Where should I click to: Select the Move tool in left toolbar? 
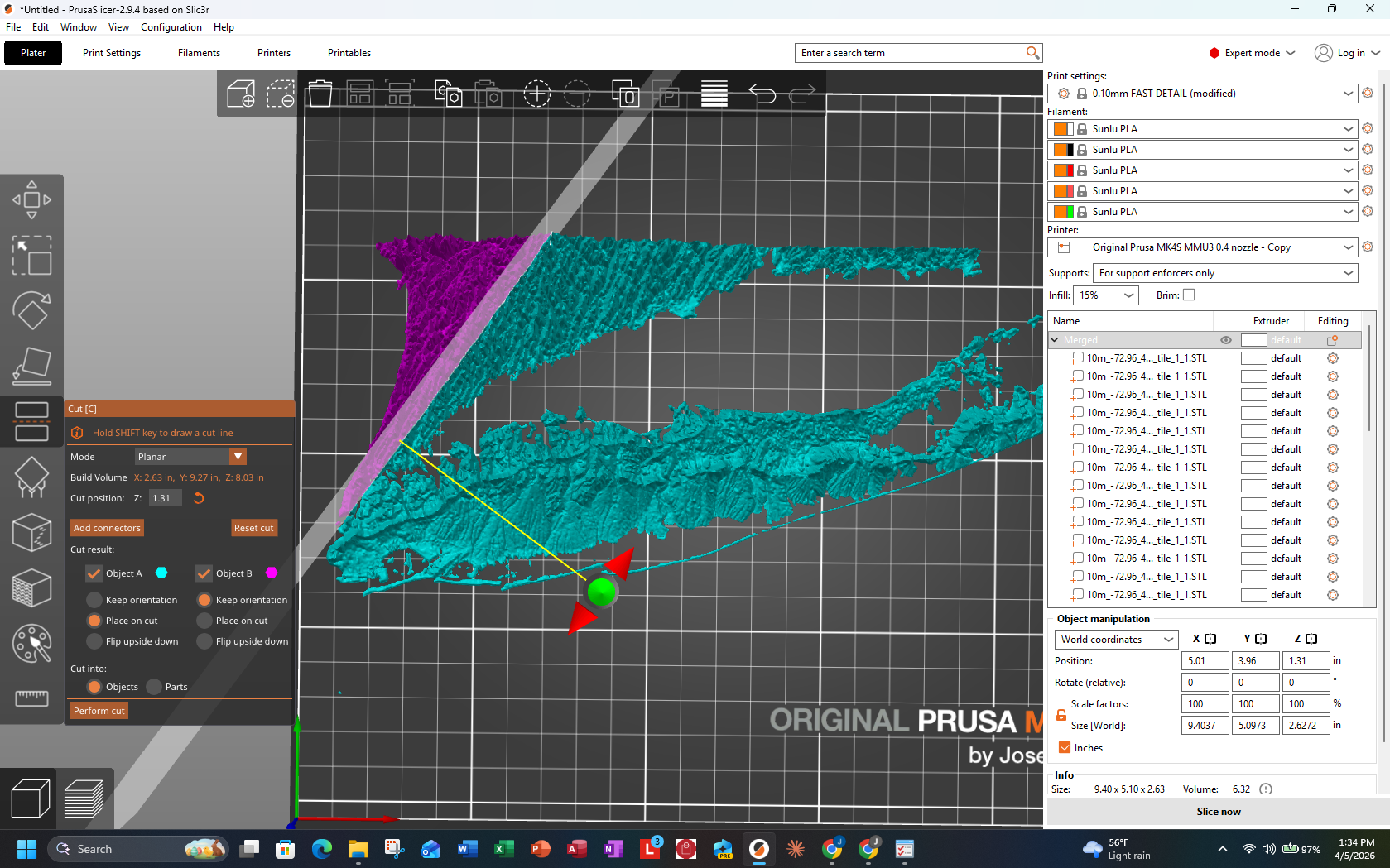click(x=31, y=200)
